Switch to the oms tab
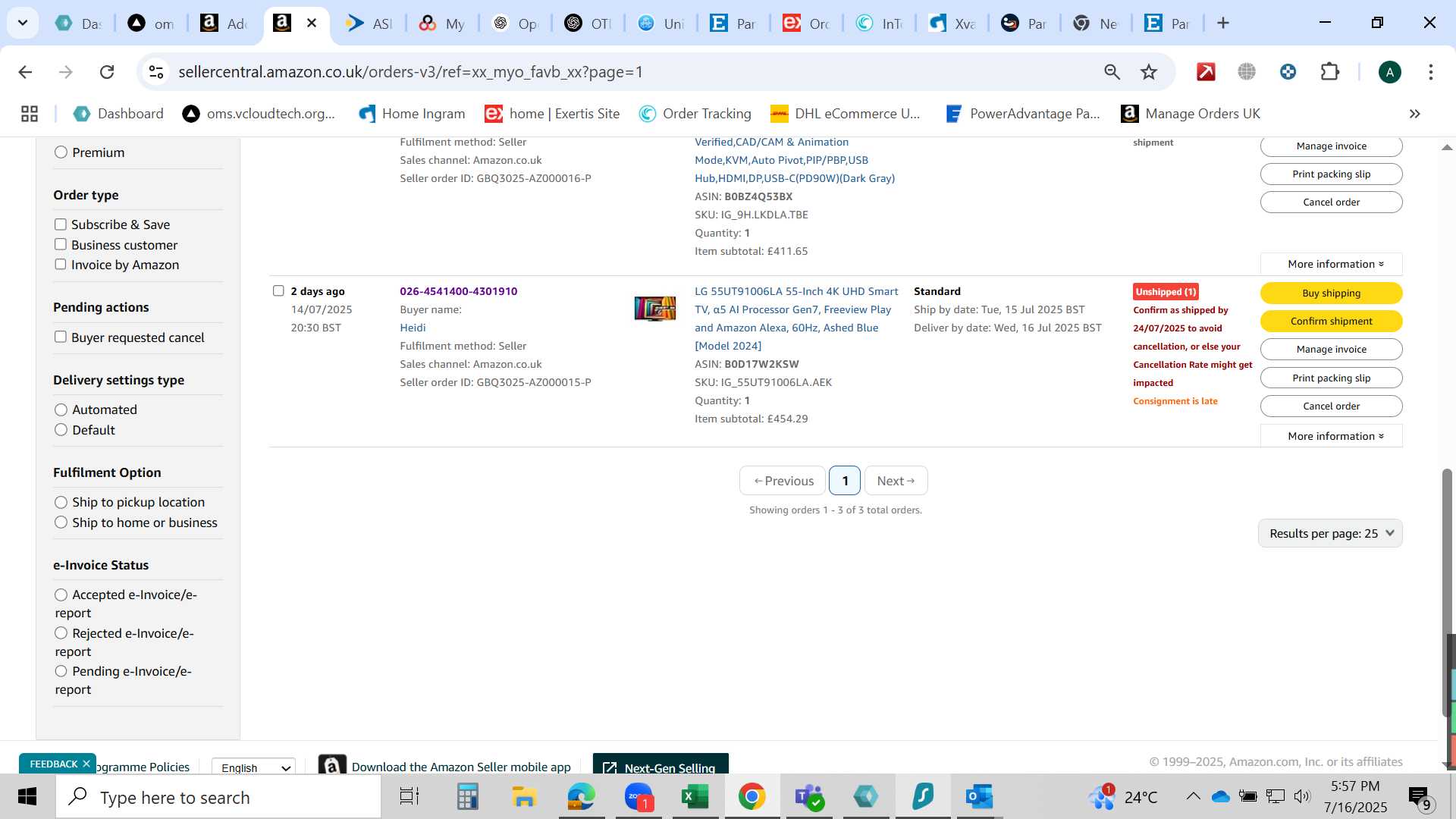The image size is (1456, 819). (x=150, y=24)
